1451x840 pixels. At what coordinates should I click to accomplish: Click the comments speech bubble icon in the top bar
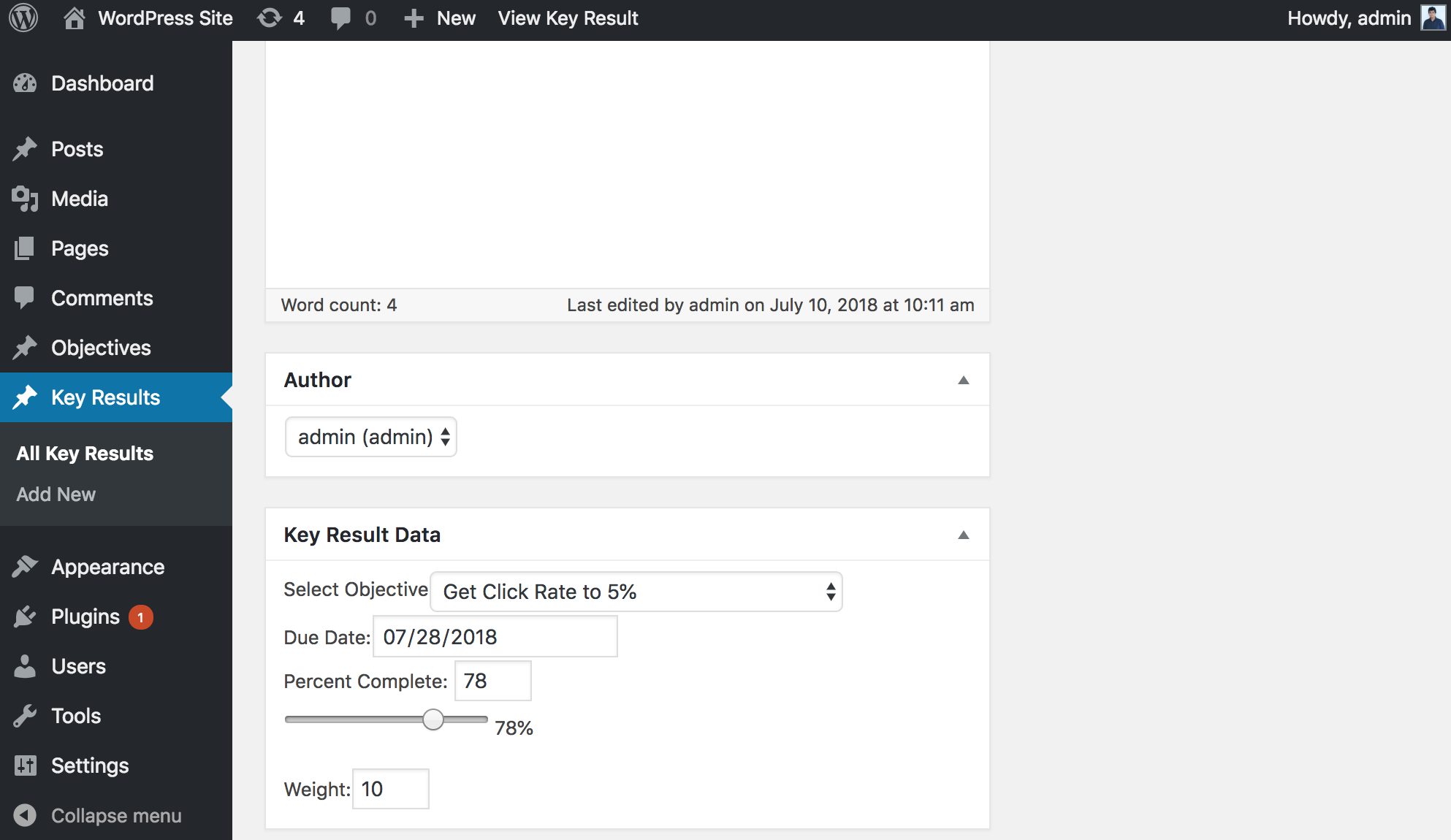pyautogui.click(x=340, y=18)
